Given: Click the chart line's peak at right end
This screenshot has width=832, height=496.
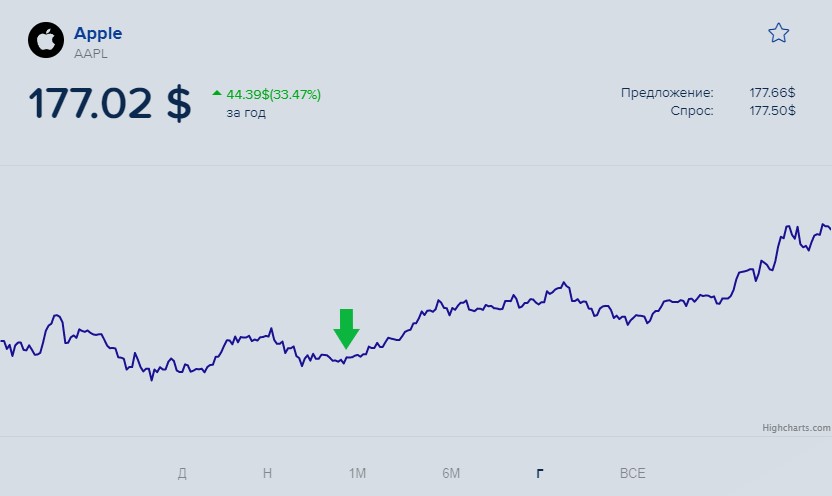Looking at the screenshot, I should (824, 225).
